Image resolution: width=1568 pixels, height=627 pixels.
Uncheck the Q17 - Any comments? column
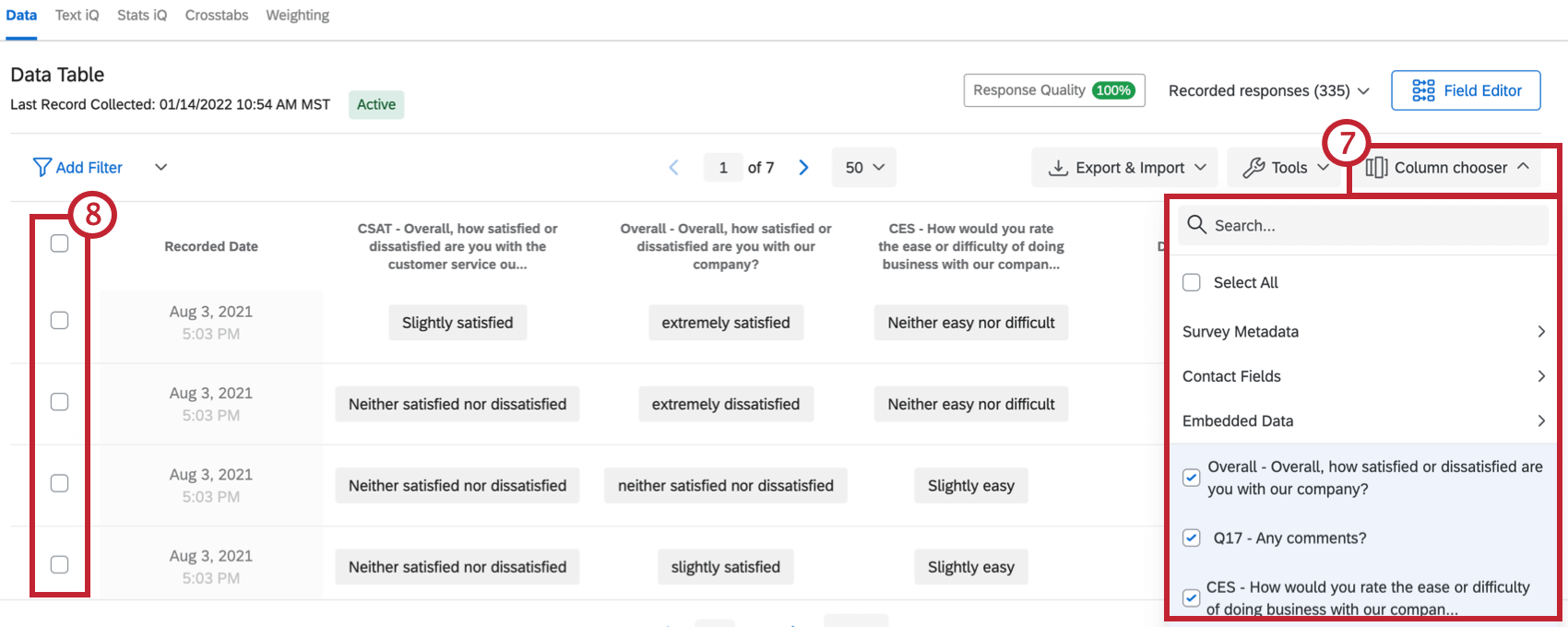point(1192,538)
